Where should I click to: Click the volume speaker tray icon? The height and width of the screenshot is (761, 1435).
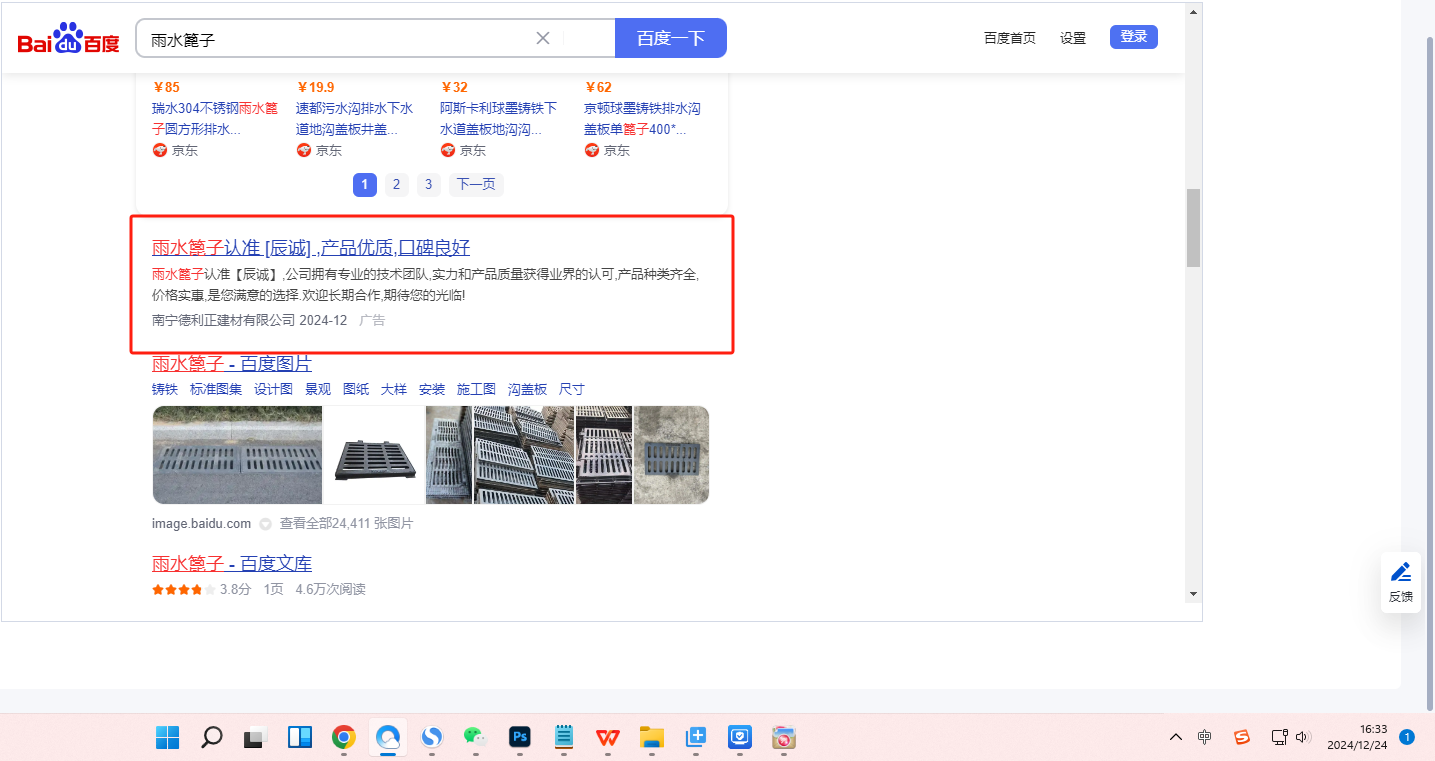[1302, 737]
